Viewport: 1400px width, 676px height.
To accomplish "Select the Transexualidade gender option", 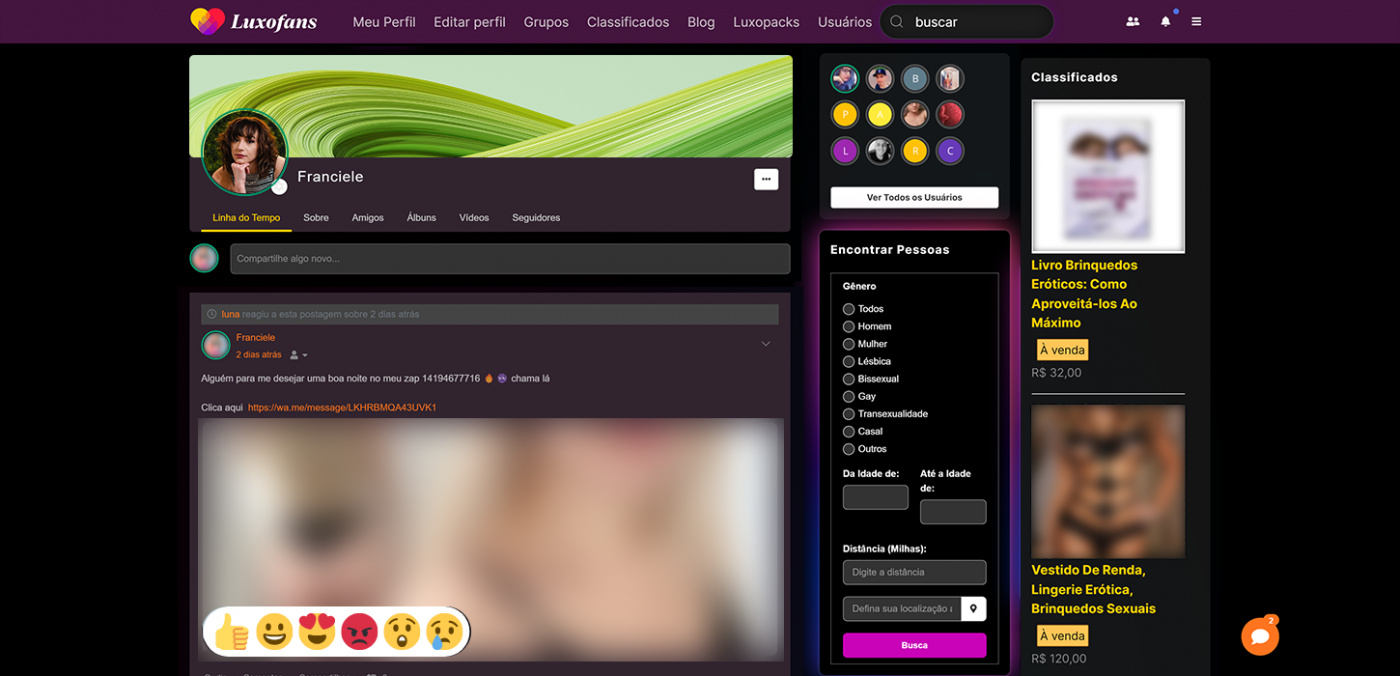I will pyautogui.click(x=849, y=414).
